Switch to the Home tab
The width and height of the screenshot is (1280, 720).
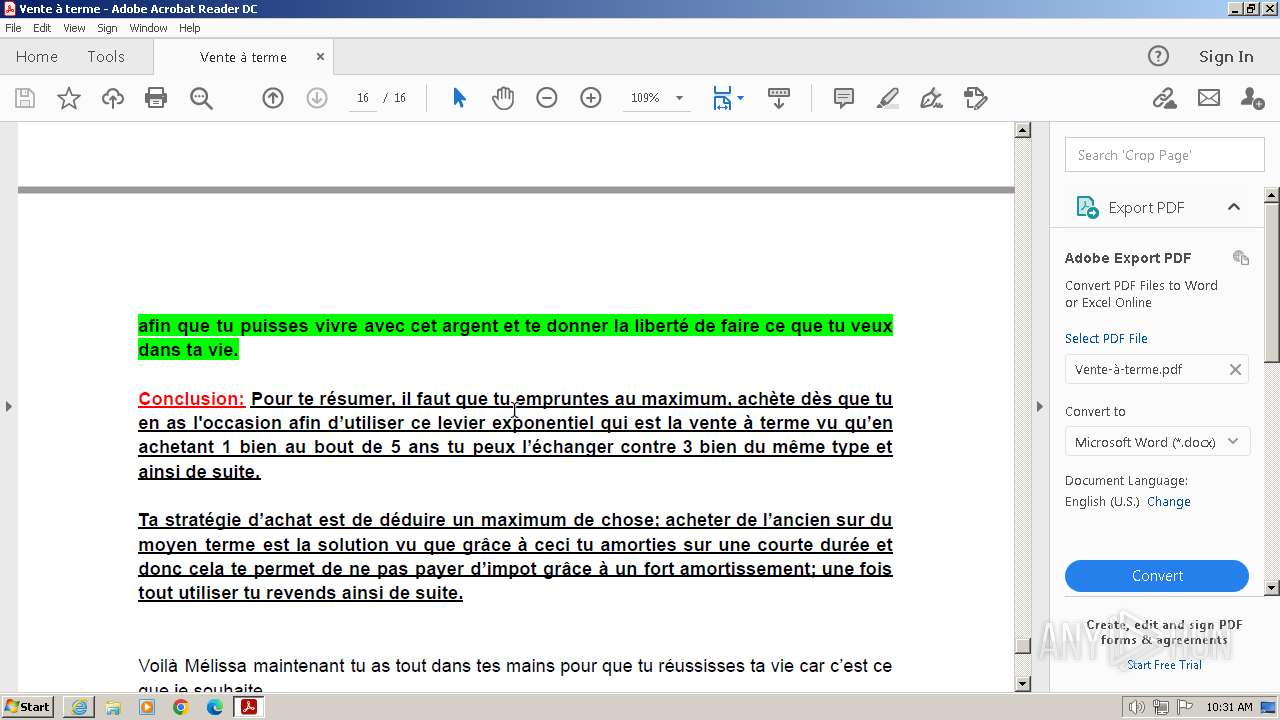click(37, 57)
